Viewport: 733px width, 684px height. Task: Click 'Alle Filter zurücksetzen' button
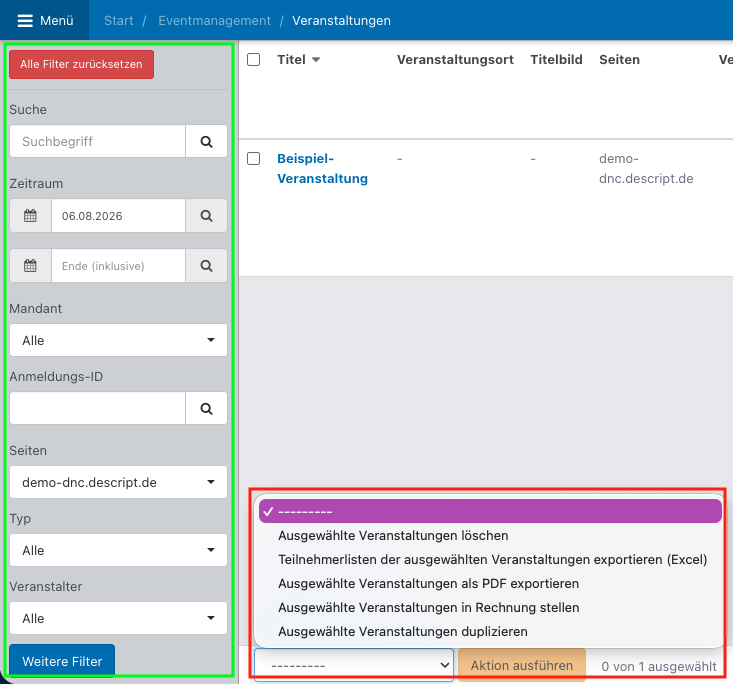[x=82, y=65]
